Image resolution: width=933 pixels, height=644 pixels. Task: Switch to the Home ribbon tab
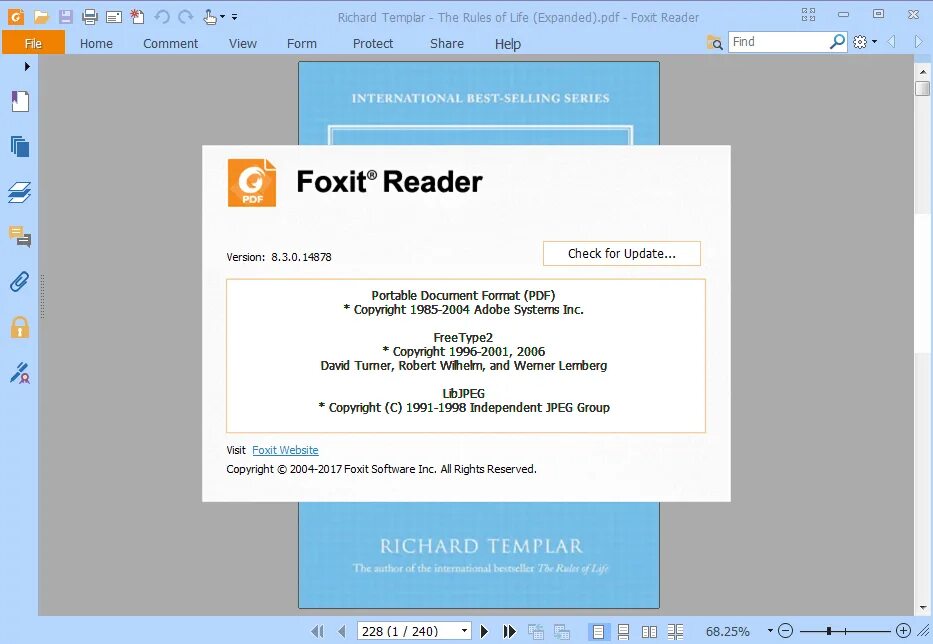point(96,43)
